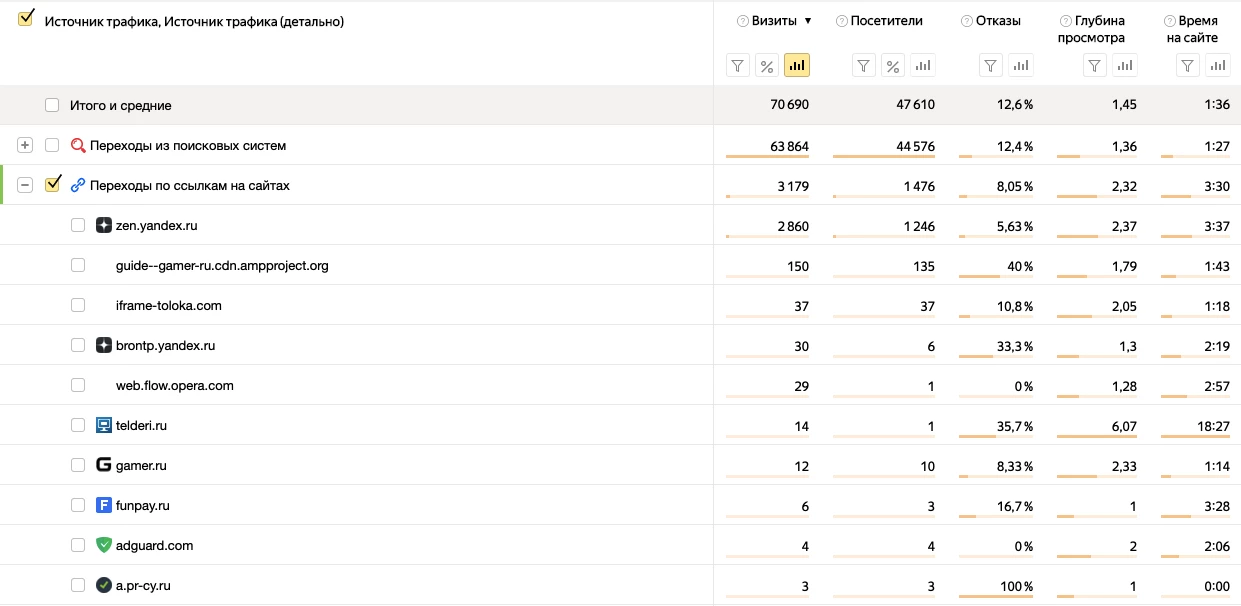This screenshot has height=606, width=1241.
Task: Toggle percent display icon under Визиты
Action: (x=767, y=66)
